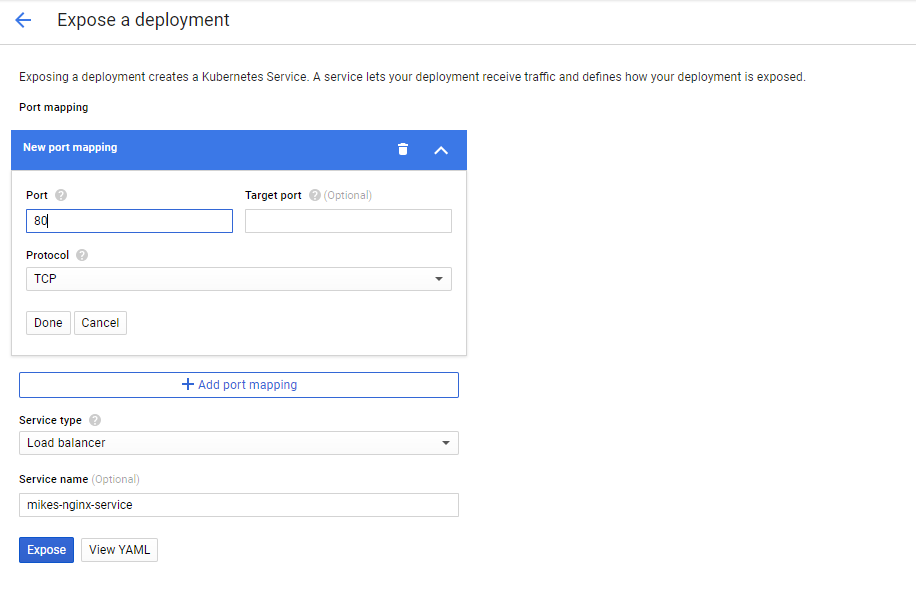Image resolution: width=916 pixels, height=592 pixels.
Task: Cancel the new port mapping
Action: pos(100,323)
